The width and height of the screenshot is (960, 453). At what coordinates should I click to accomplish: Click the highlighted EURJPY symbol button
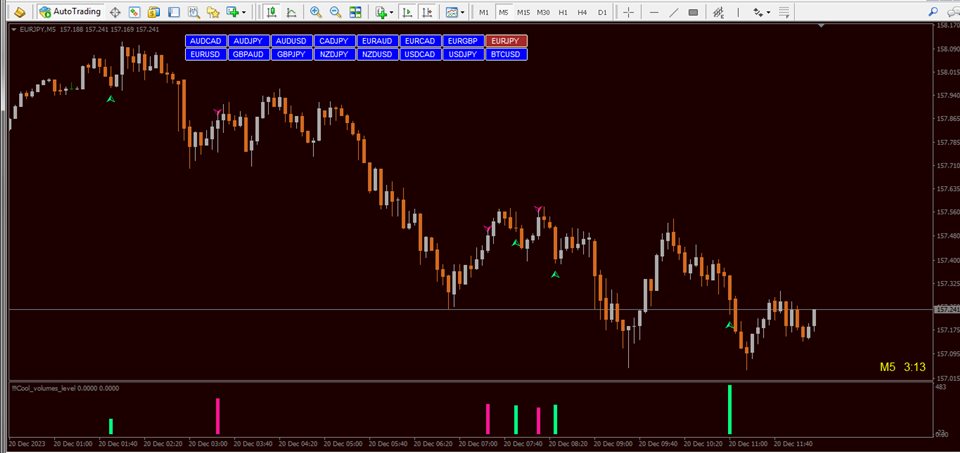click(506, 41)
